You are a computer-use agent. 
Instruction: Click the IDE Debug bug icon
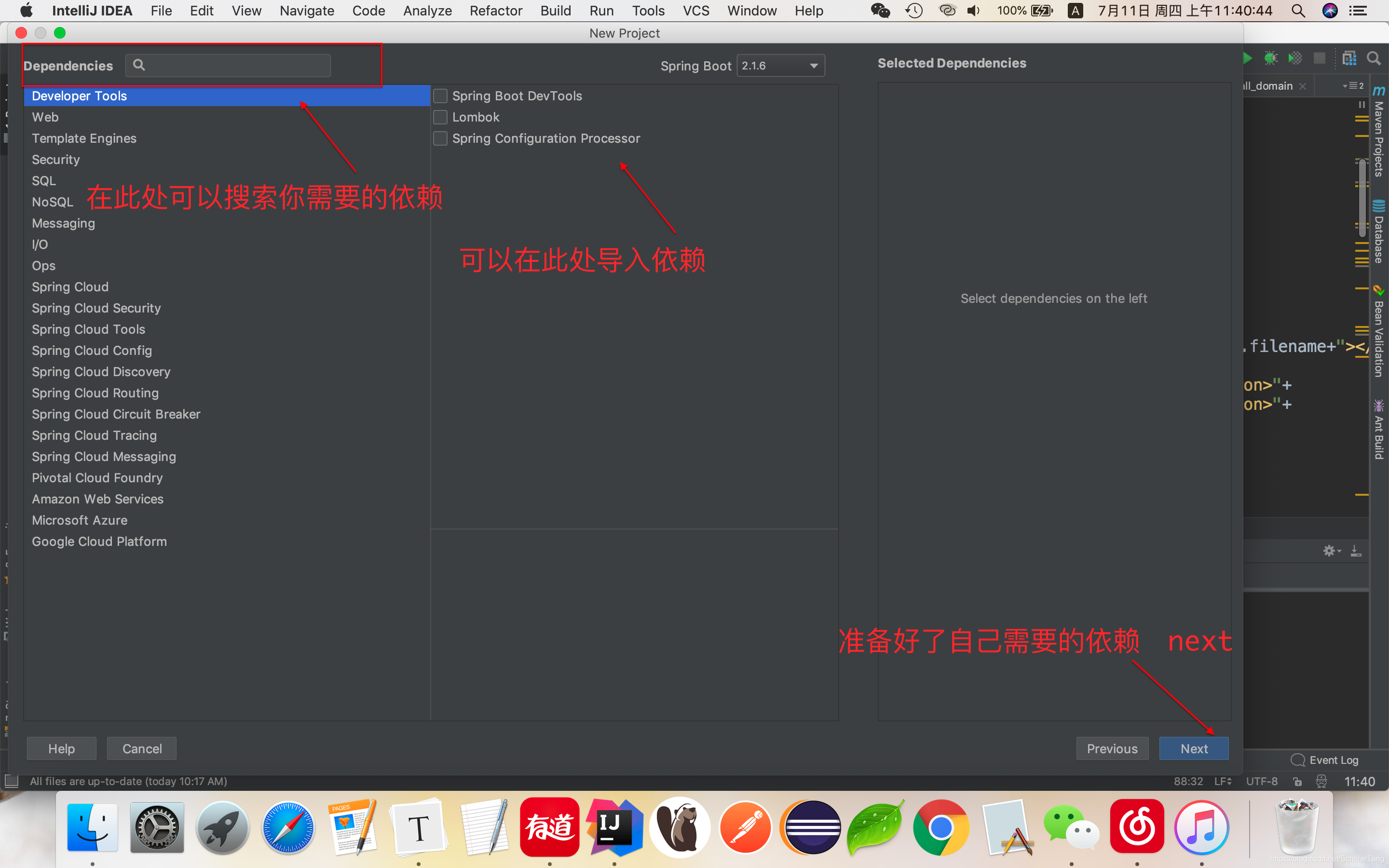(x=1271, y=58)
